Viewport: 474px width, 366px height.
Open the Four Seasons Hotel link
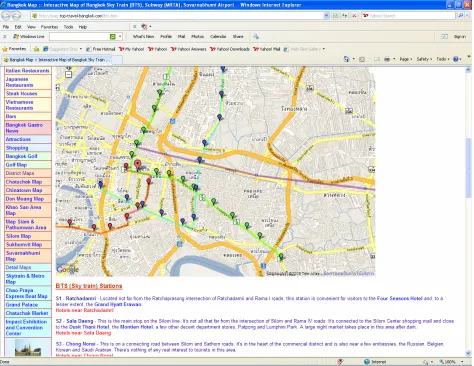click(399, 298)
